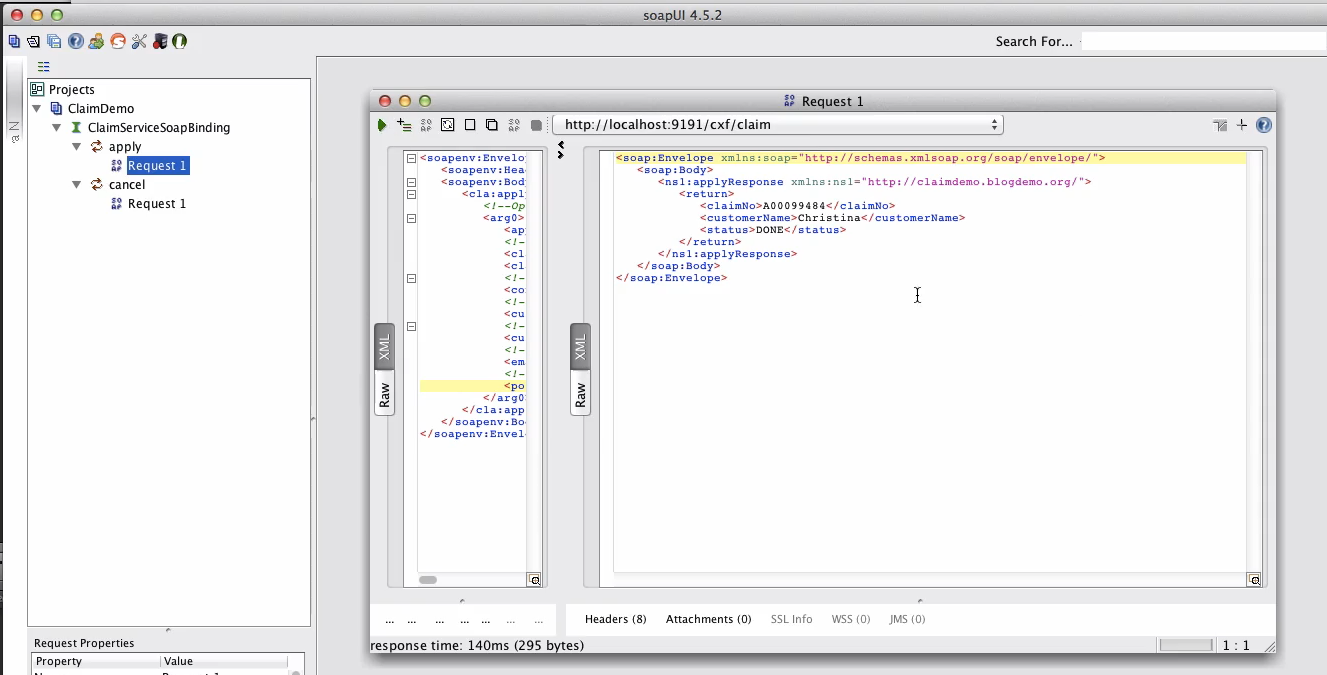1327x675 pixels.
Task: Click the grey cancel request stop icon
Action: [x=536, y=126]
